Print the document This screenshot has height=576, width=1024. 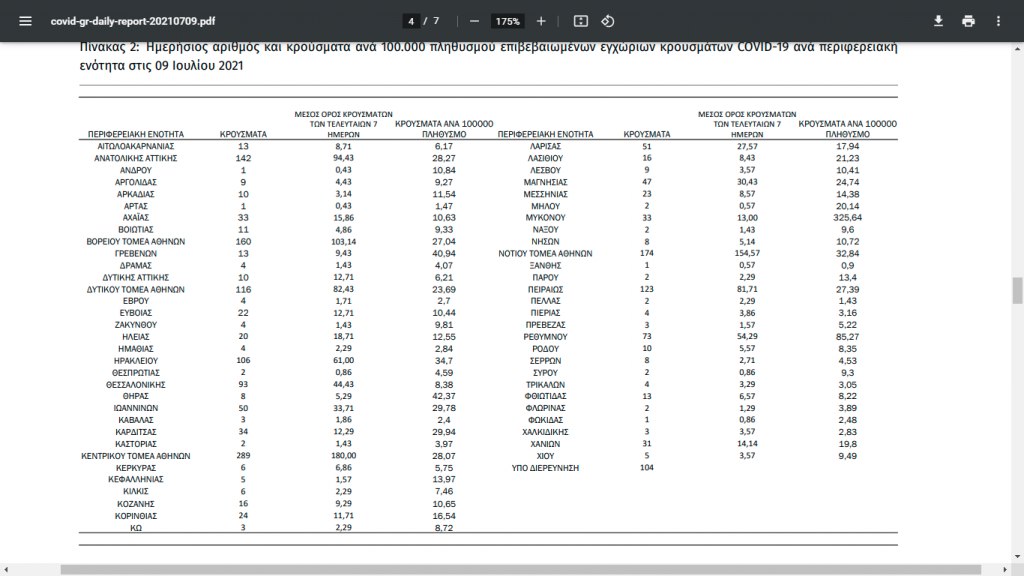coord(968,21)
